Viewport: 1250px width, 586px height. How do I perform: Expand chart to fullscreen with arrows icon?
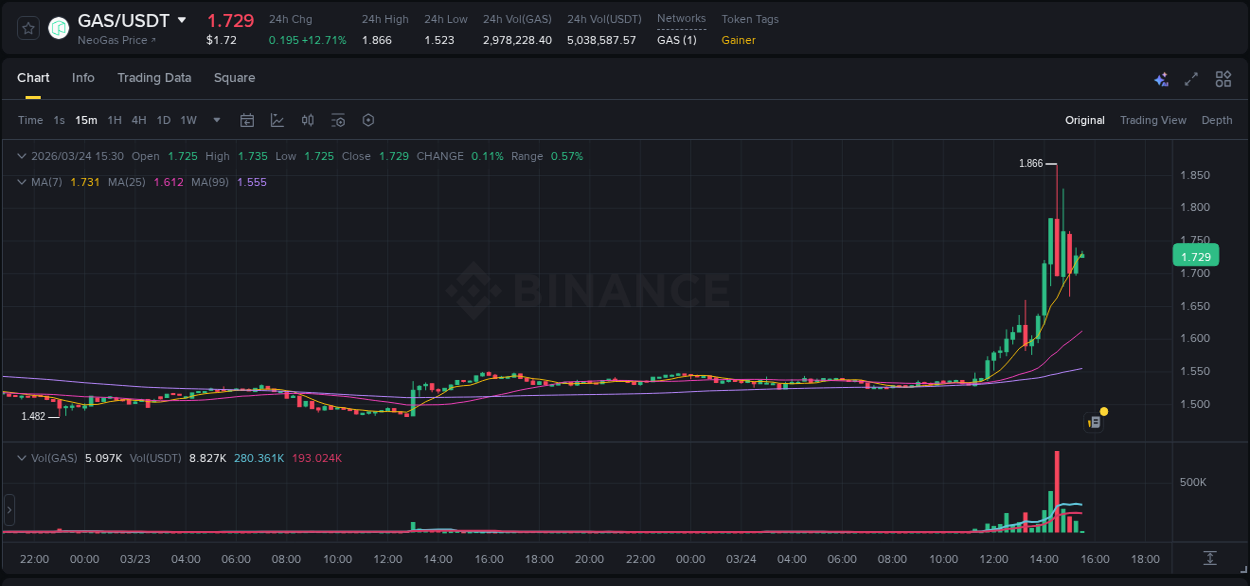[1191, 79]
